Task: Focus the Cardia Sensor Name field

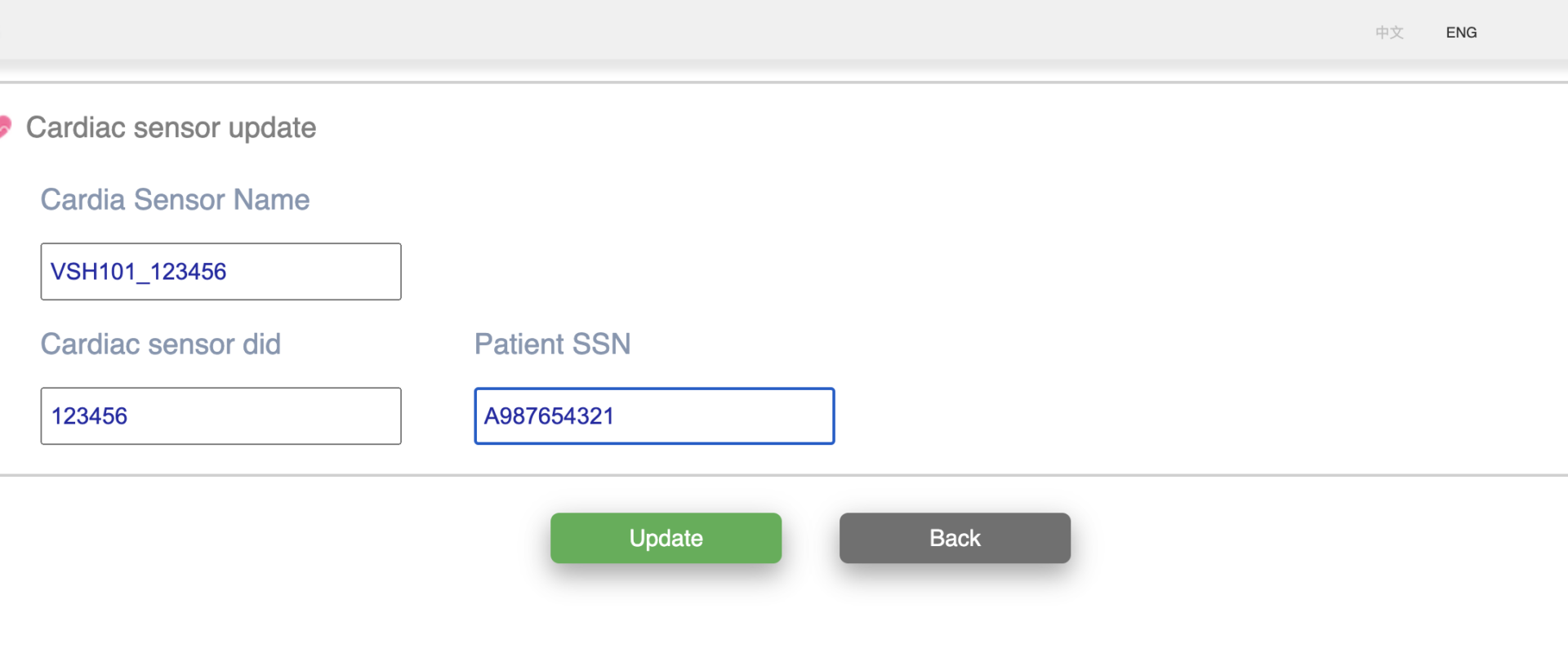Action: (x=220, y=271)
